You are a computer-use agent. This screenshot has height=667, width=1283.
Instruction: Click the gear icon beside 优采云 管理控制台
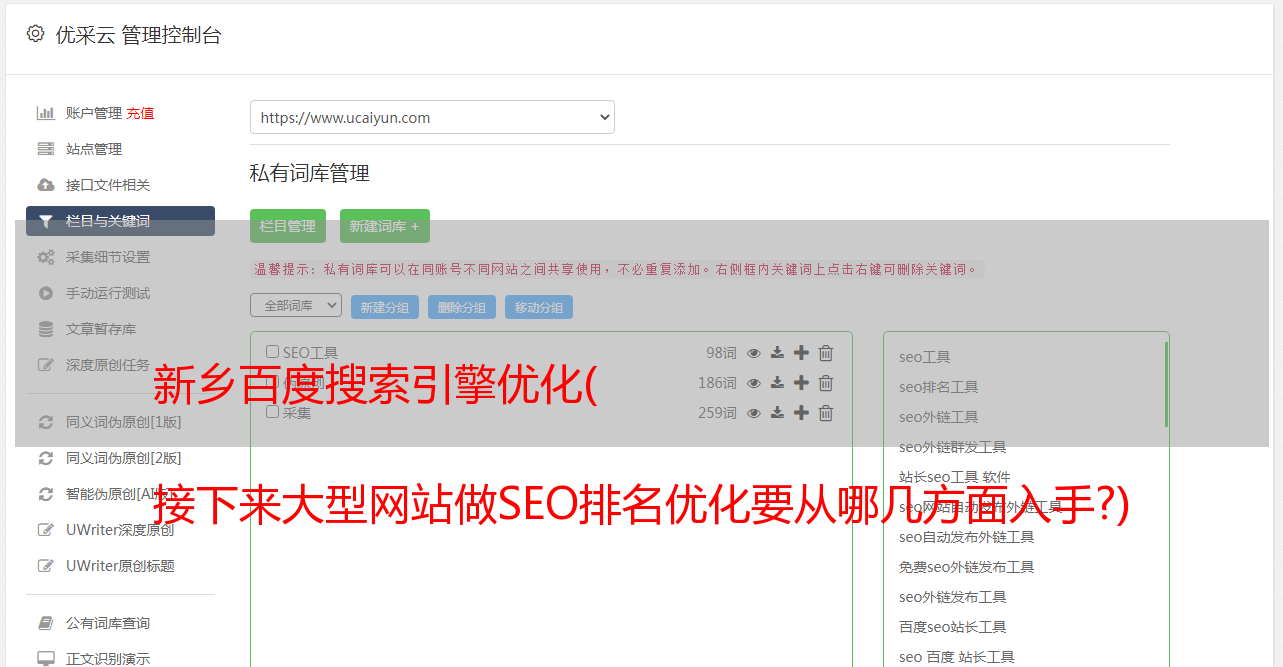[36, 34]
